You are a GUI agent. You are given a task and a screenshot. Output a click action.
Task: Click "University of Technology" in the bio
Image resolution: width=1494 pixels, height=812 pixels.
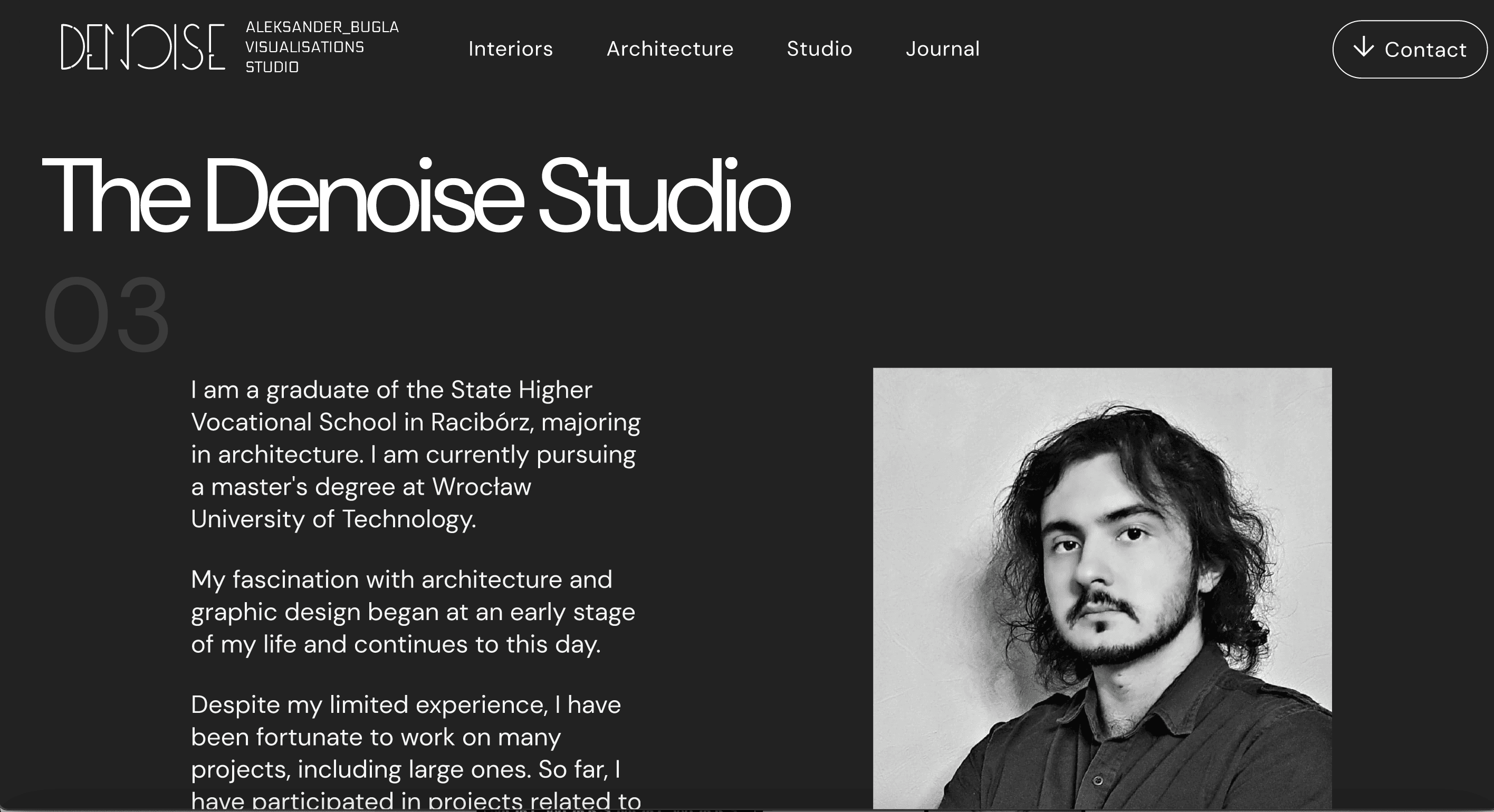click(x=333, y=519)
